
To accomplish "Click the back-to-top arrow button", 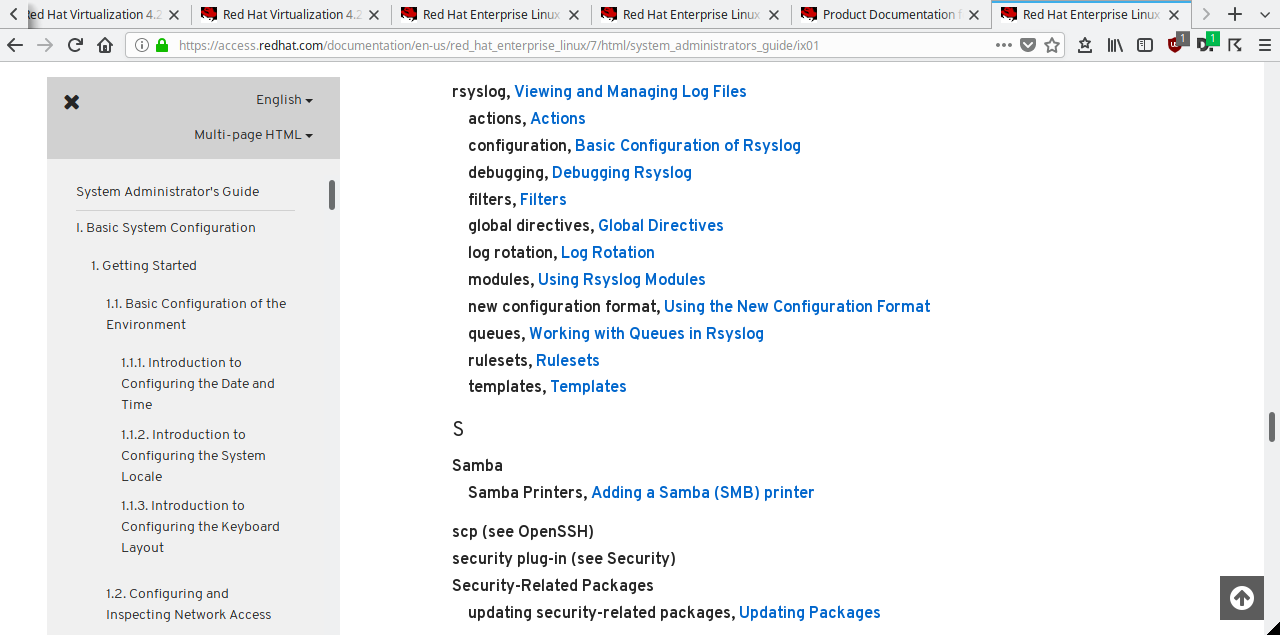I will point(1242,598).
